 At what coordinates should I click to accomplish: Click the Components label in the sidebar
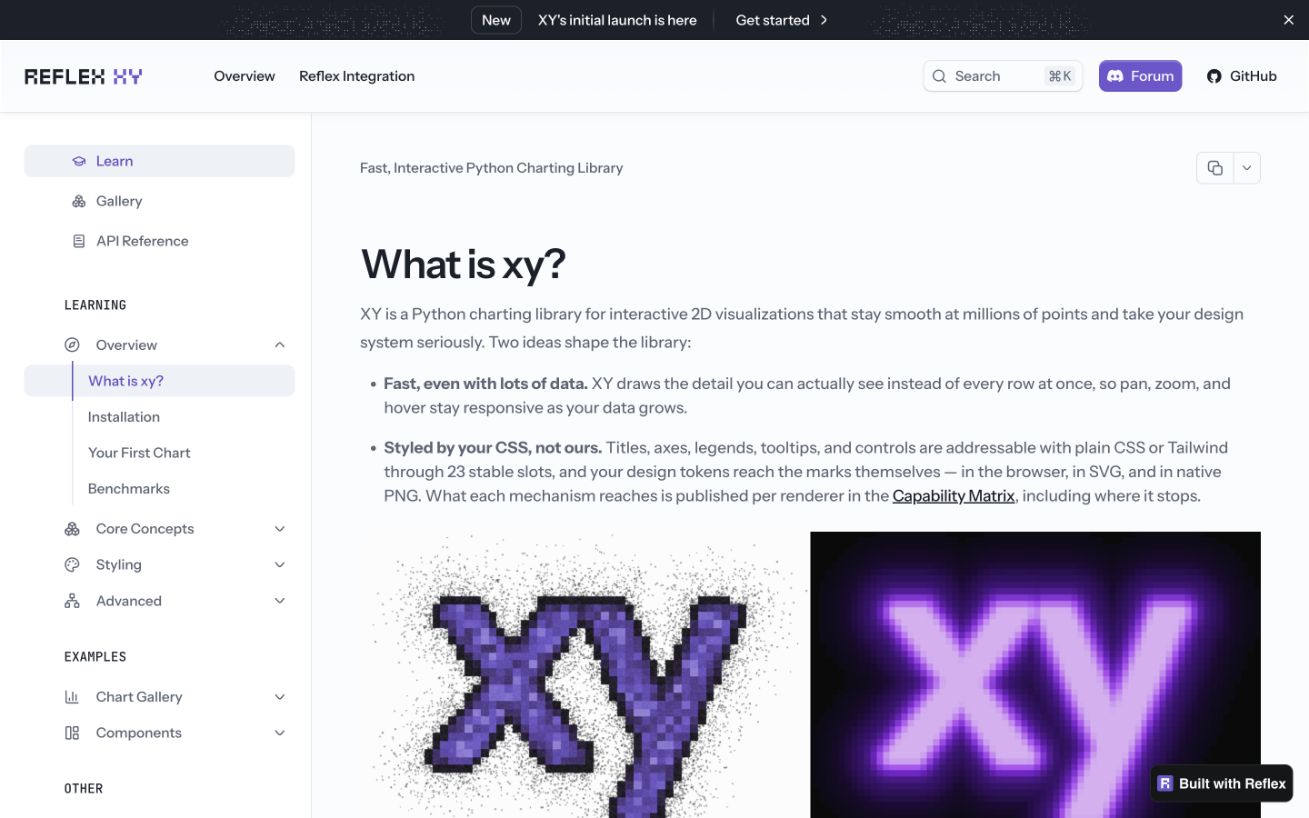138,733
